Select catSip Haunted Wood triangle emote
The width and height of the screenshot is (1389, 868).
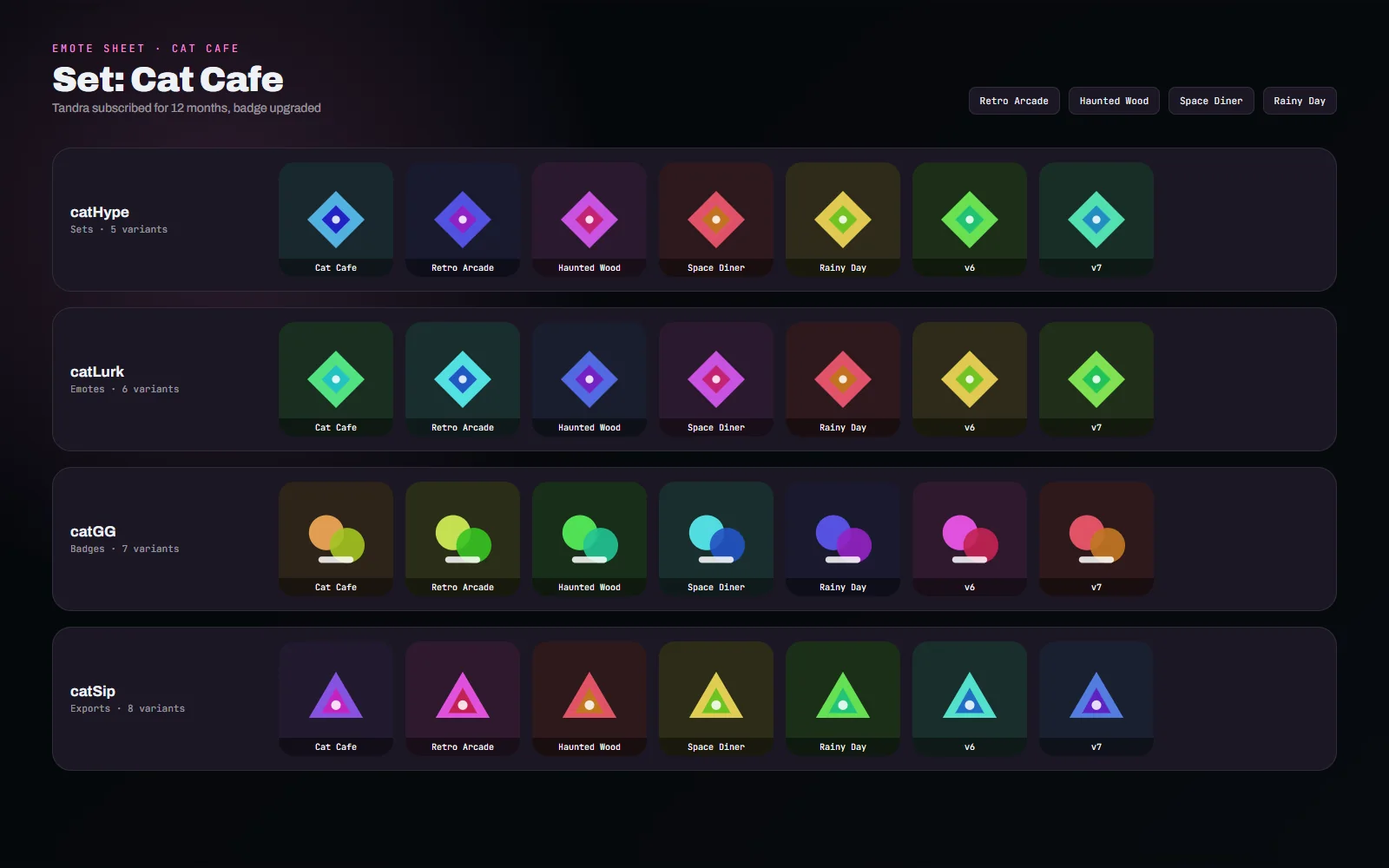[589, 699]
